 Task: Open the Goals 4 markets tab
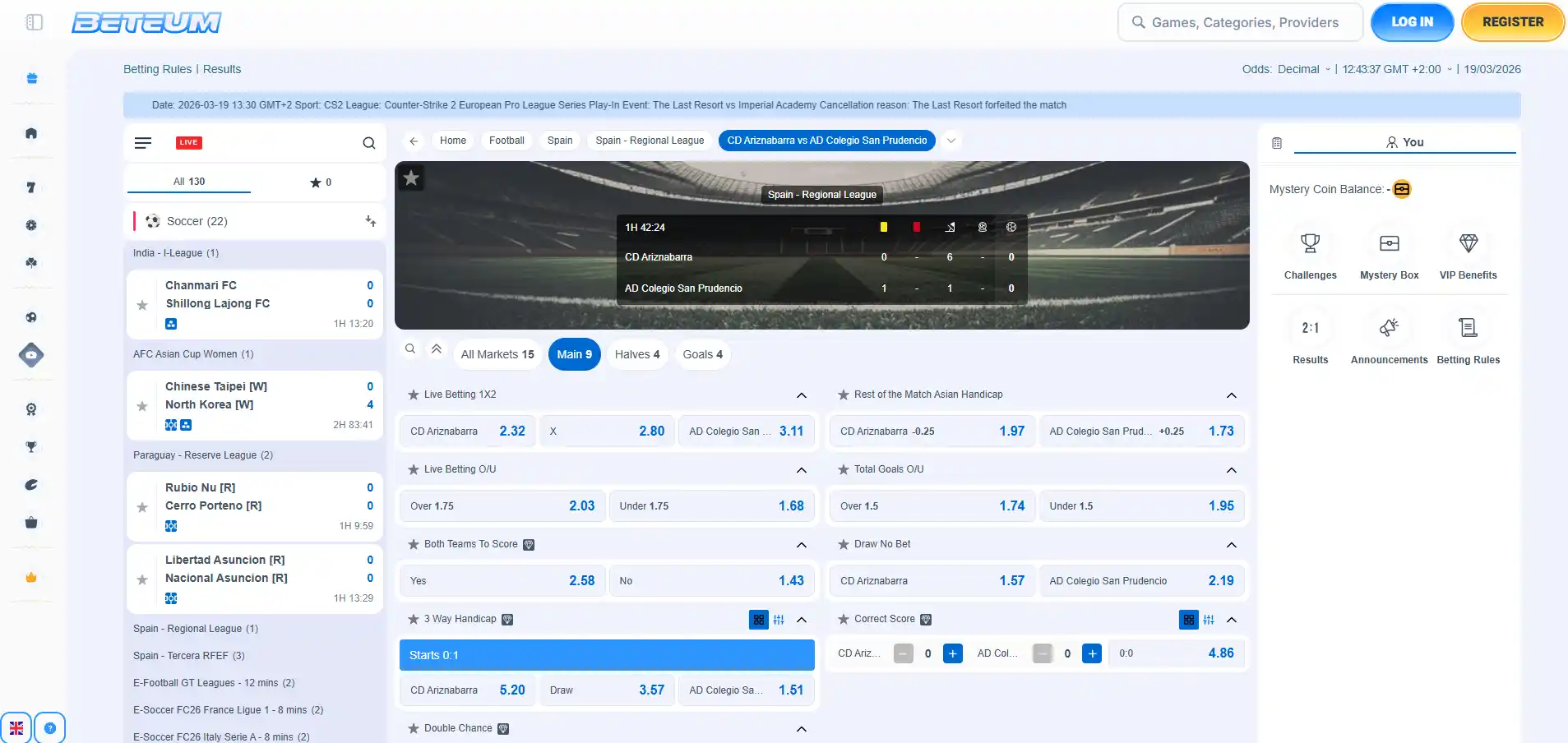[x=703, y=354]
